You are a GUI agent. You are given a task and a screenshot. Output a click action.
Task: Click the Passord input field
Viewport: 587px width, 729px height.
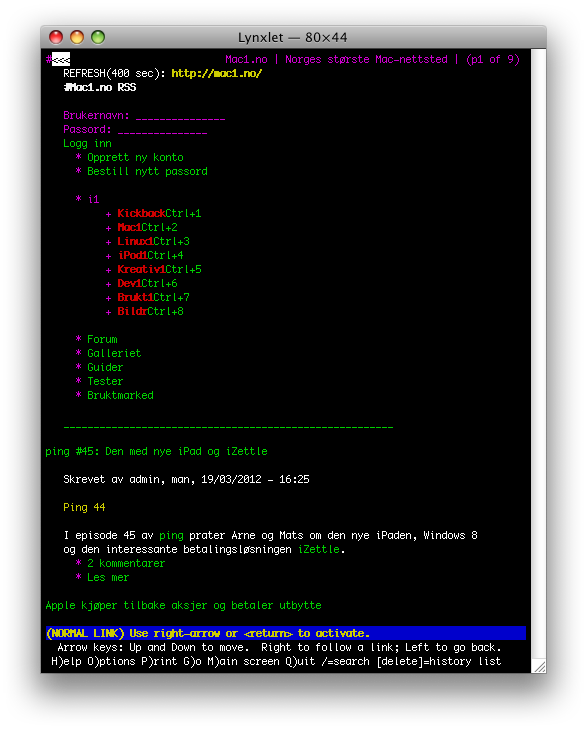pos(162,130)
